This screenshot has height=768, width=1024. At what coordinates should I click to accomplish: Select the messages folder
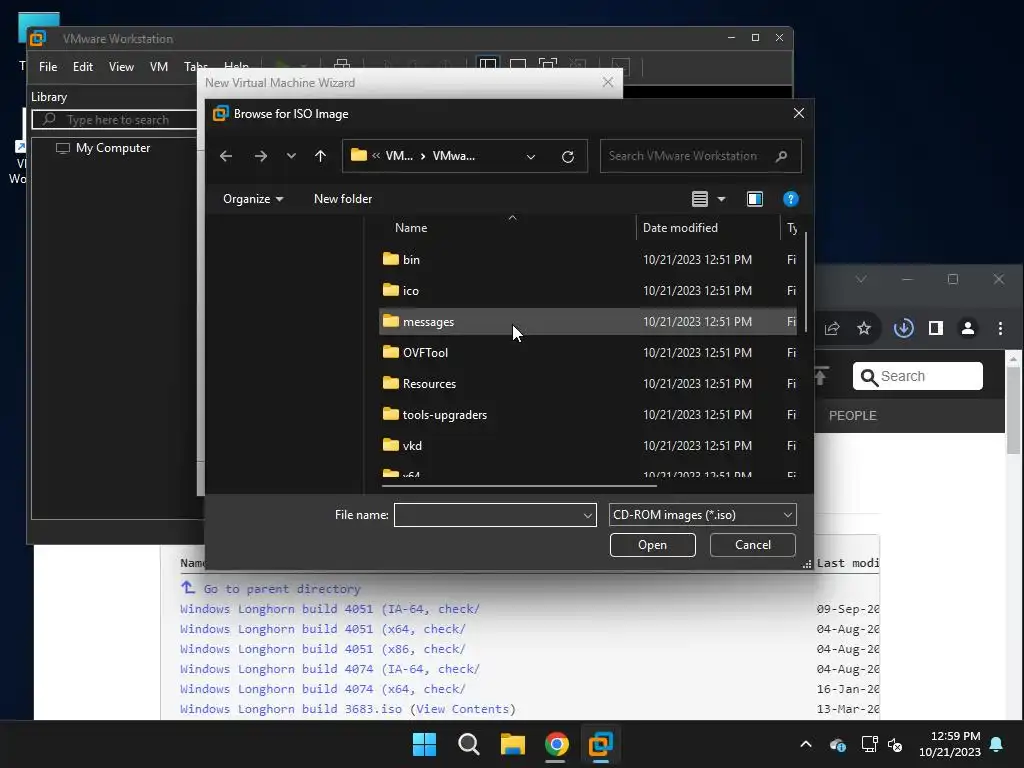[588, 321]
